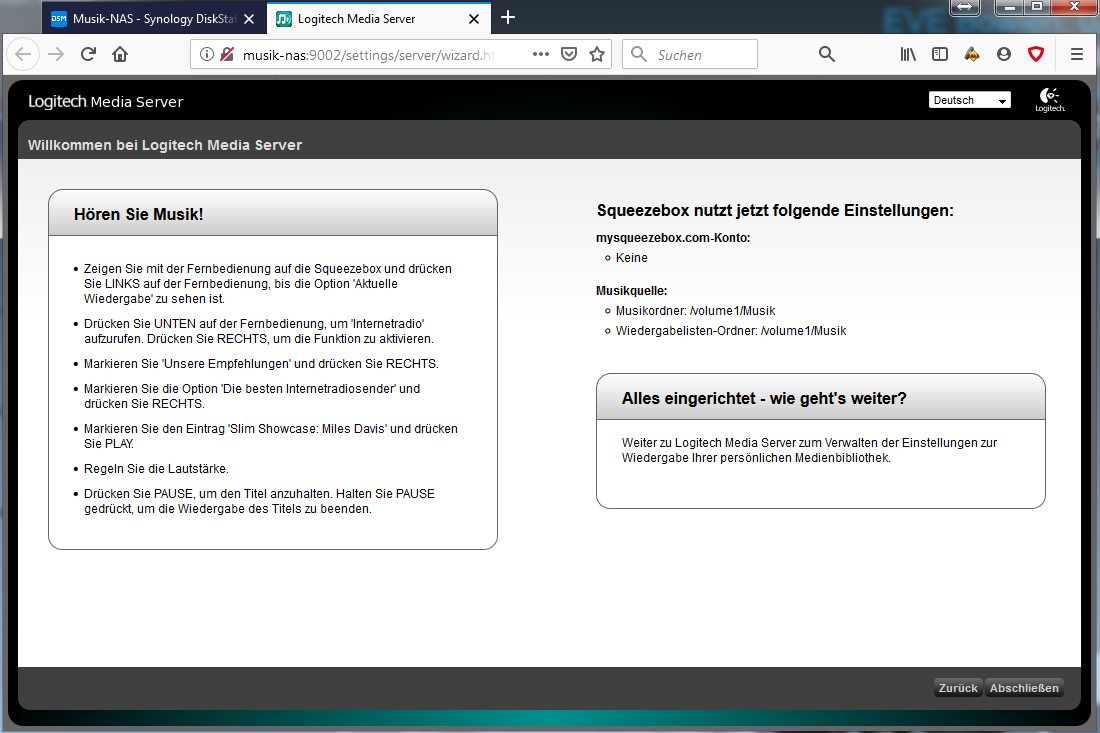Open a new browser tab
The height and width of the screenshot is (733, 1100).
(x=509, y=18)
